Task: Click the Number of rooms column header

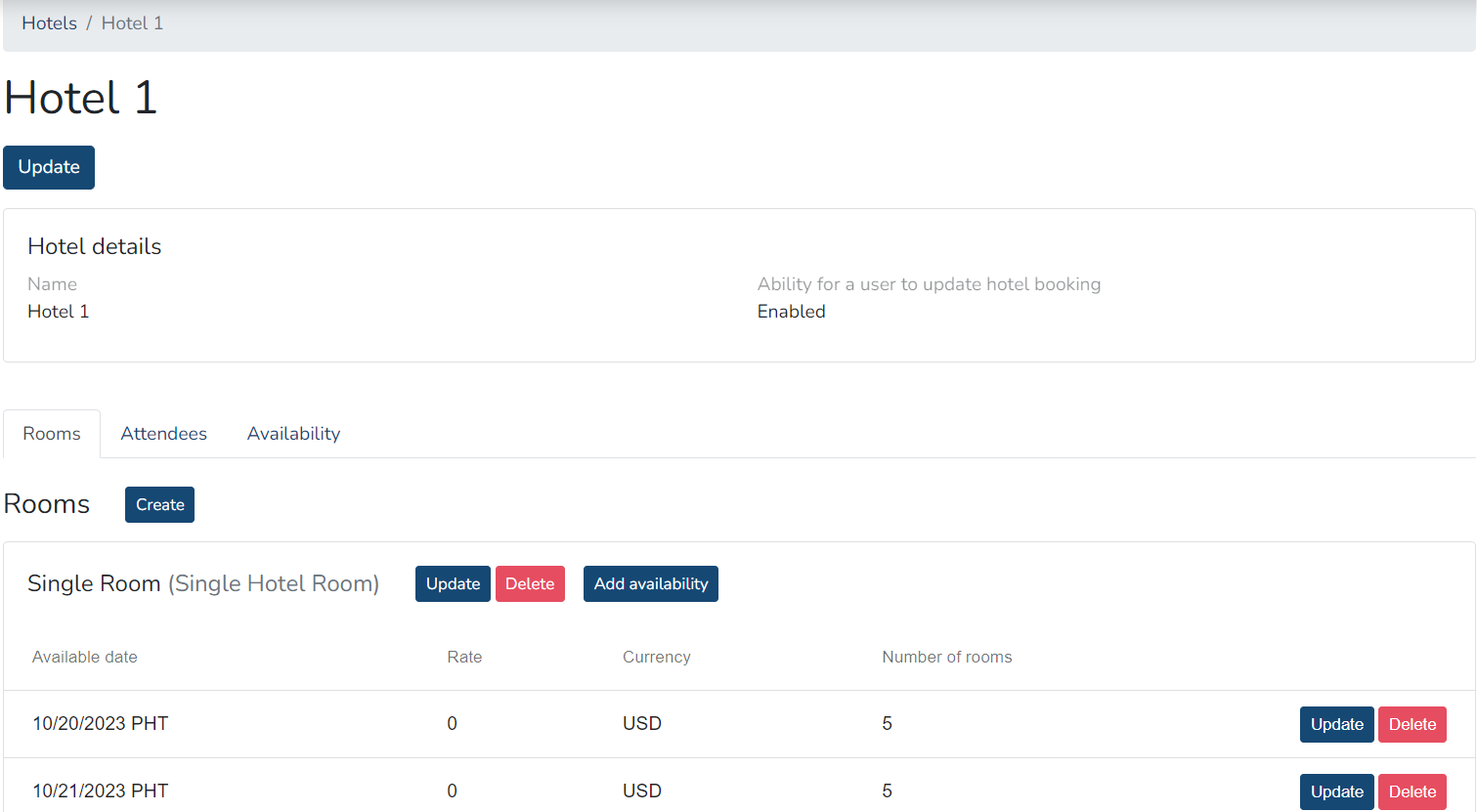Action: tap(946, 658)
